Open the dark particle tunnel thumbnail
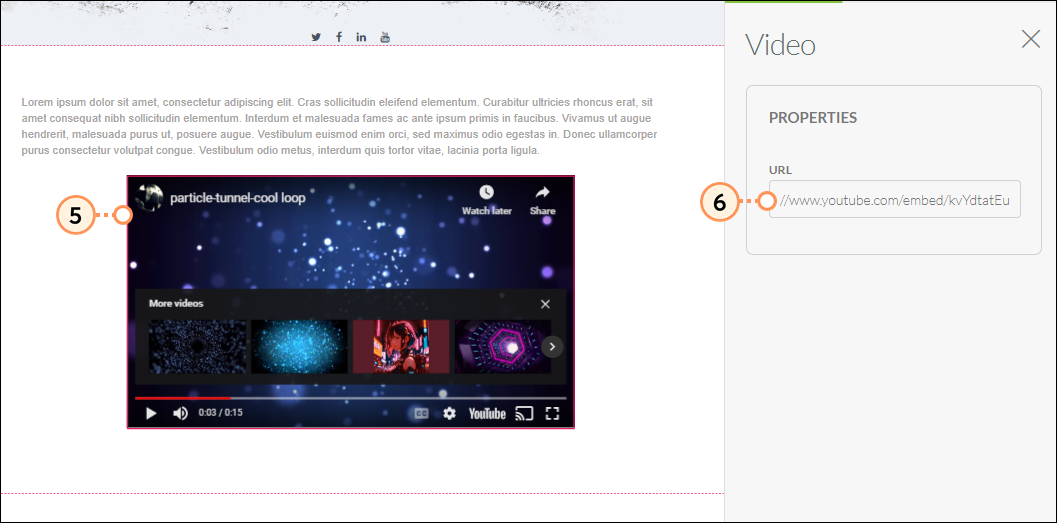 [197, 346]
